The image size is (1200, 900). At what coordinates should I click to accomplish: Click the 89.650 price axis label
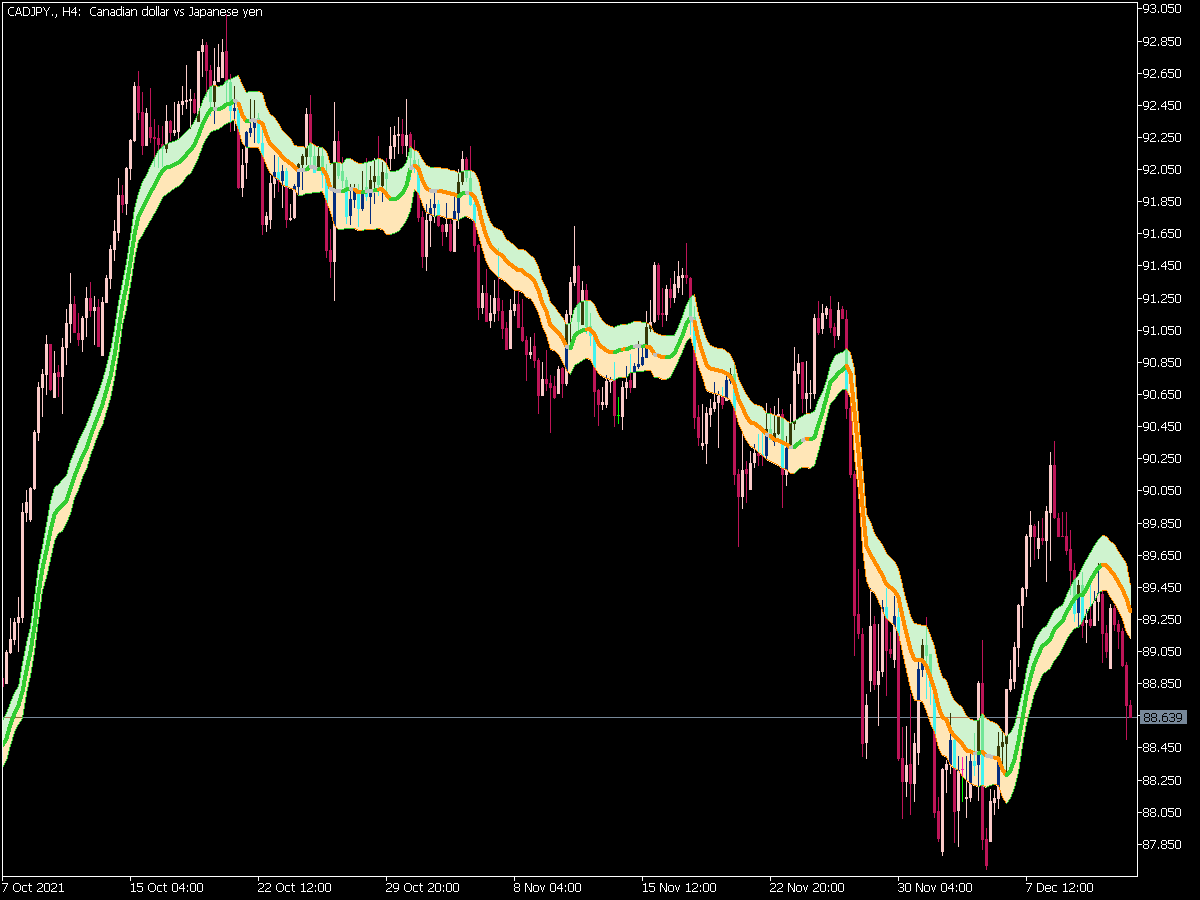(1163, 555)
